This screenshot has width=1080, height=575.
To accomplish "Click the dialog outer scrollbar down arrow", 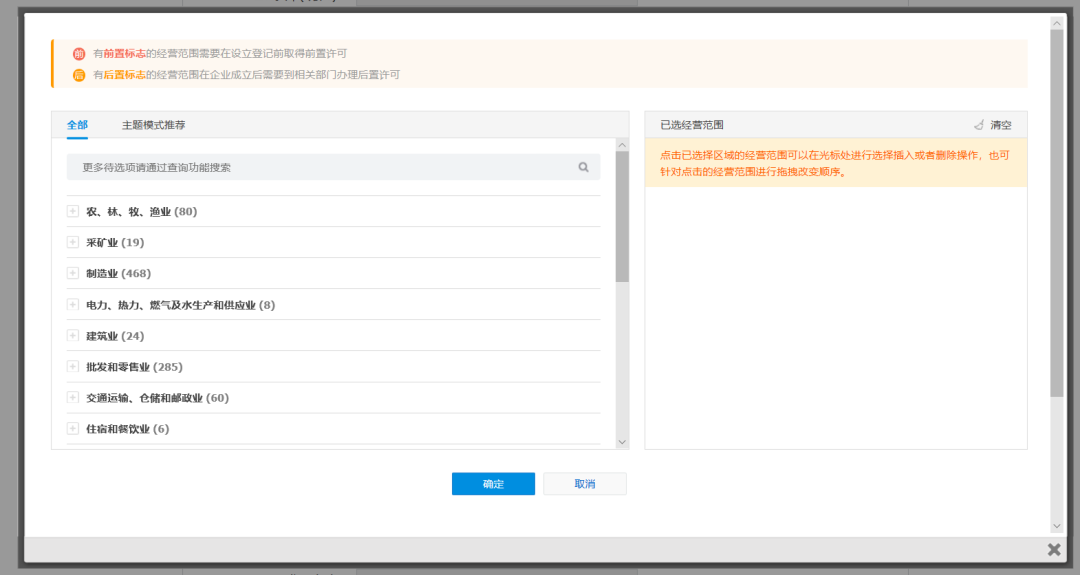I will 1057,526.
